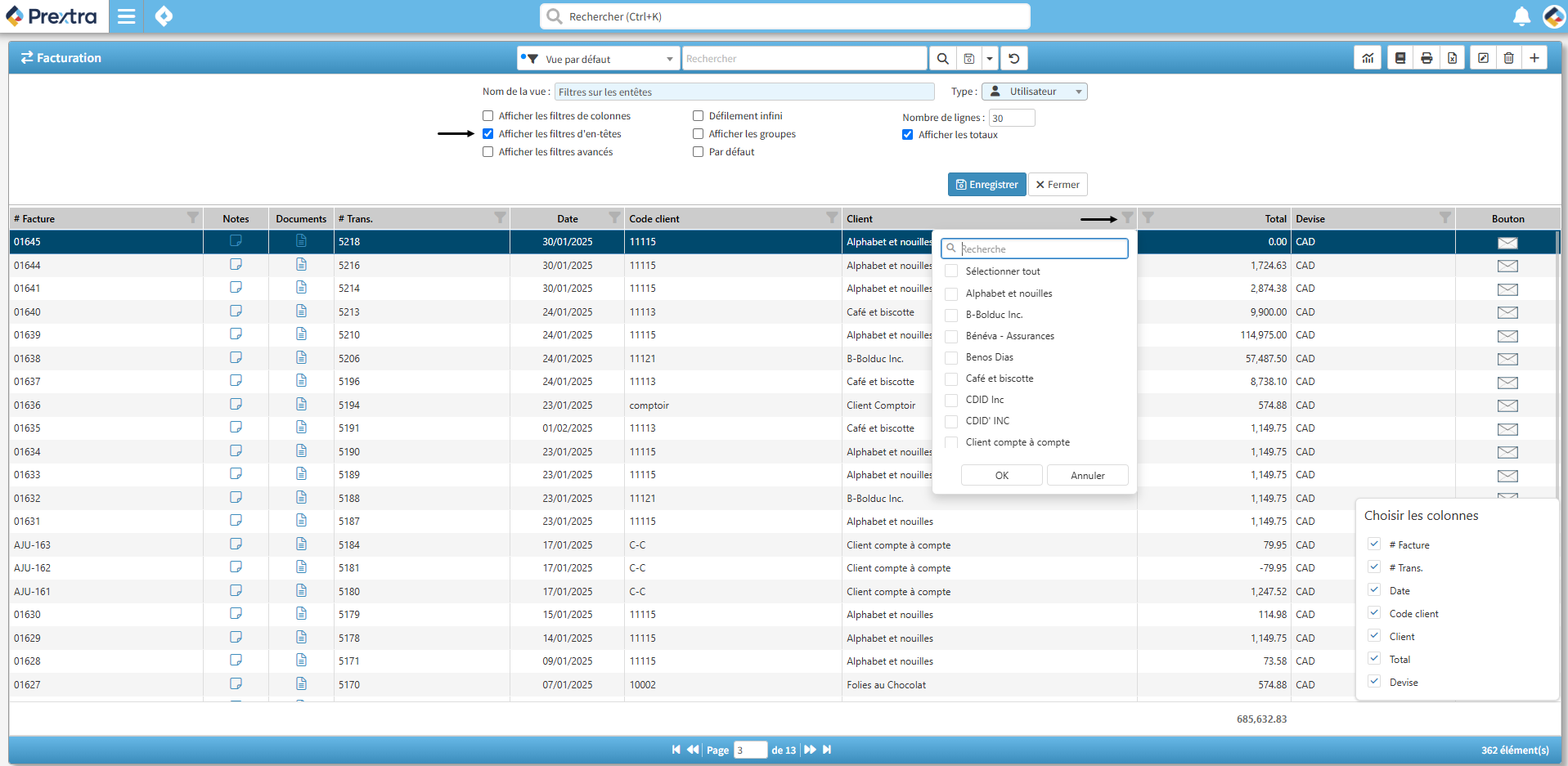
Task: Open the user profile avatar
Action: [x=1553, y=16]
